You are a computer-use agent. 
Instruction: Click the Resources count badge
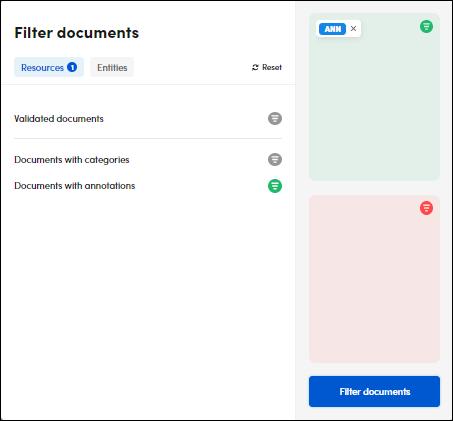point(72,67)
